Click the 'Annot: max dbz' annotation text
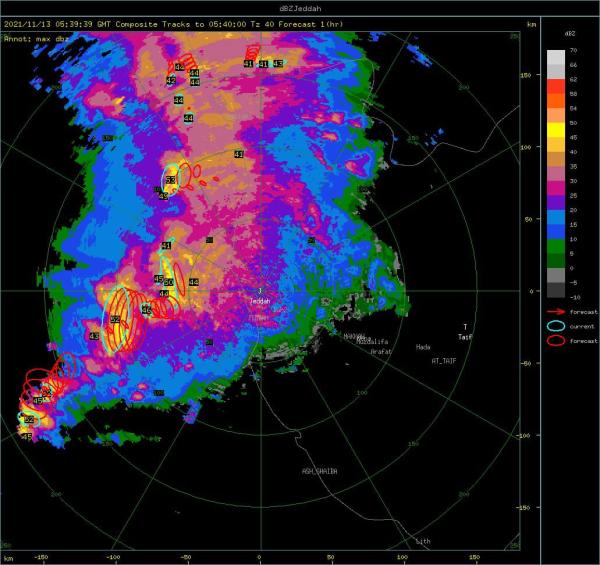 click(x=36, y=39)
